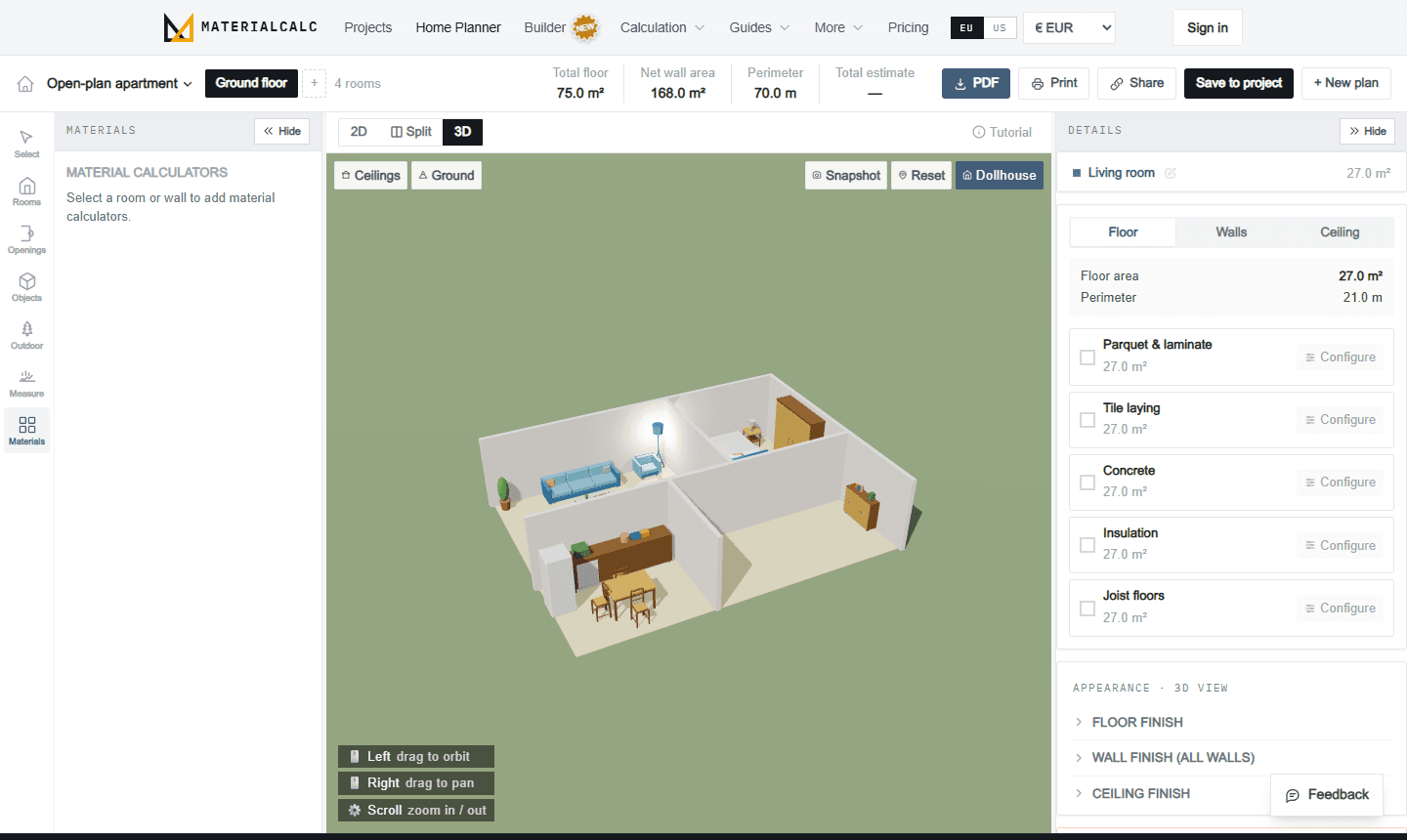Open the Calculation menu dropdown
Screen dimensions: 1407x840
pos(662,27)
